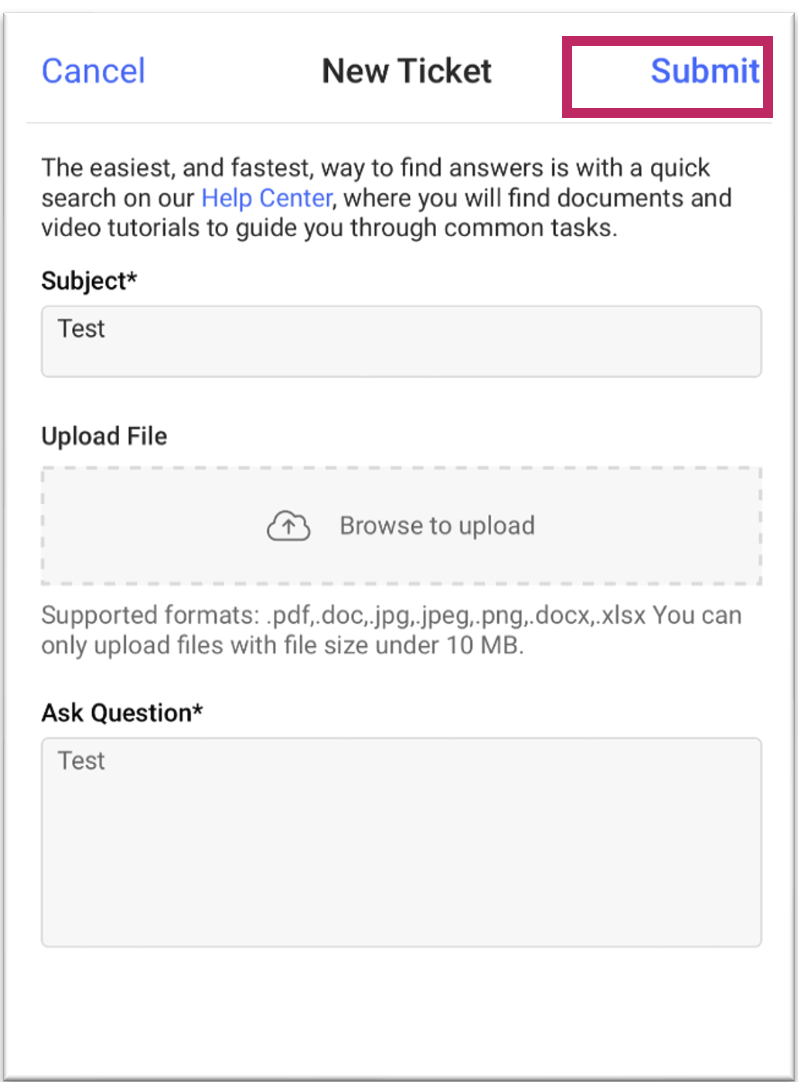798x1082 pixels.
Task: Click the intro paragraph about quick search
Action: pos(387,197)
